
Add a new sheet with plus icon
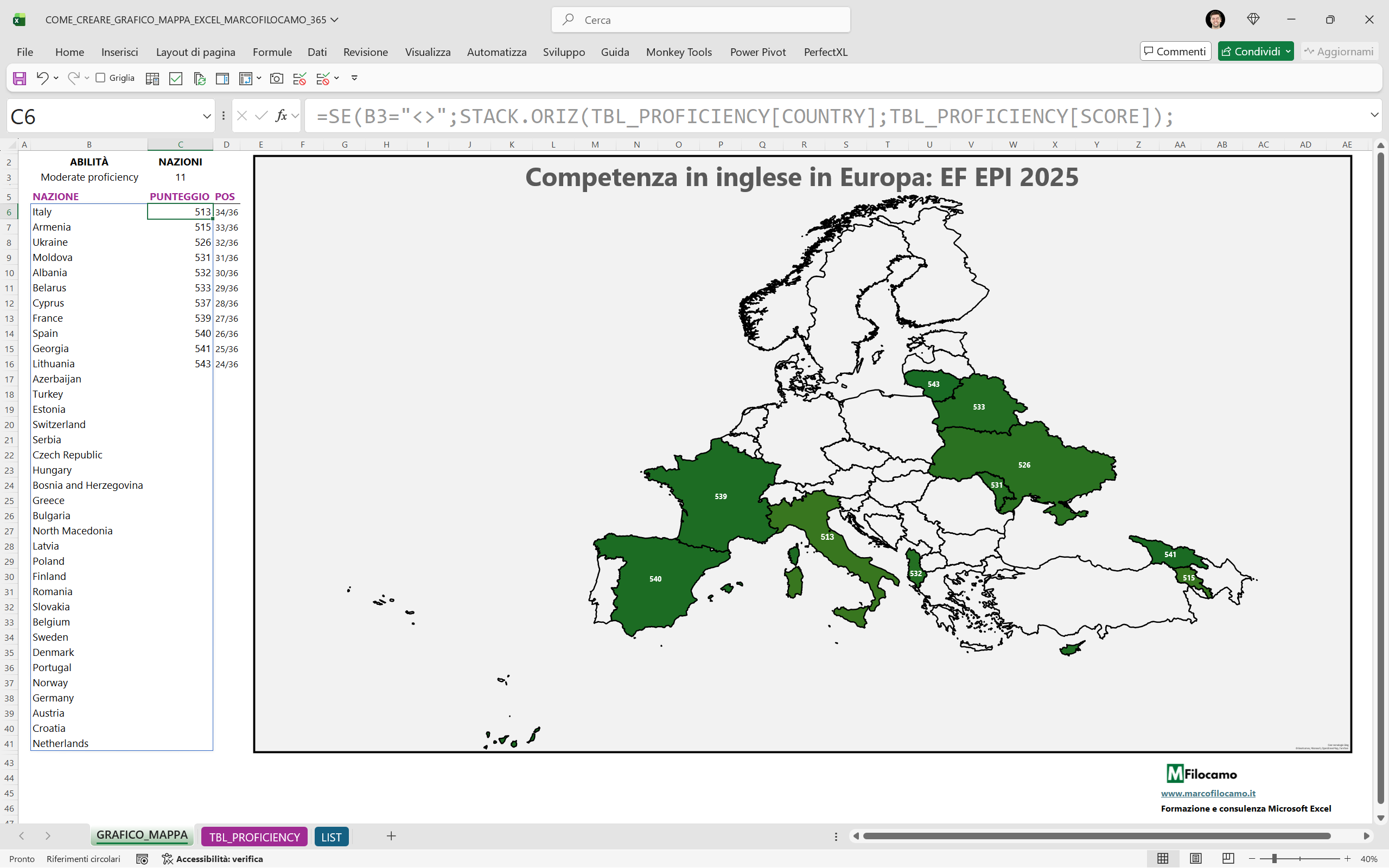tap(391, 836)
